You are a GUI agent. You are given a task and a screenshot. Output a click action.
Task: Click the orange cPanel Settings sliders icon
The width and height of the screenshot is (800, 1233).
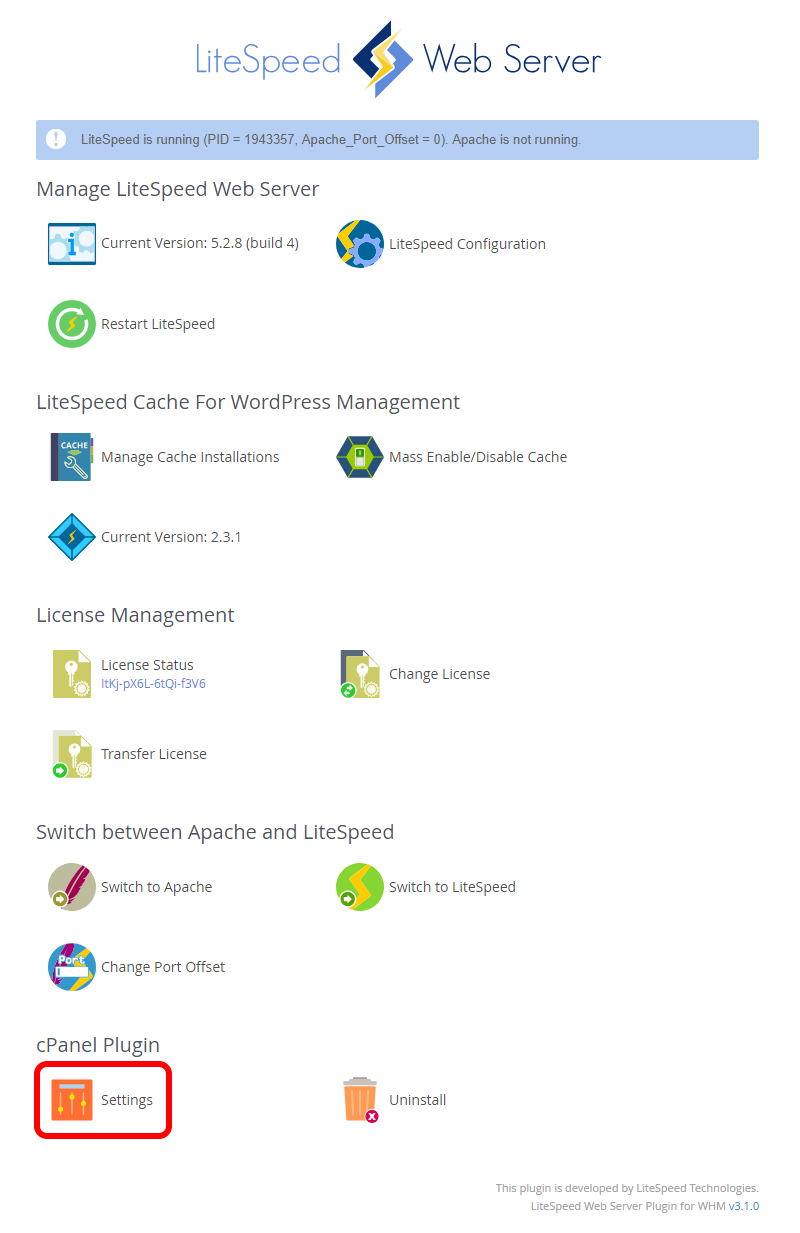pyautogui.click(x=72, y=1100)
